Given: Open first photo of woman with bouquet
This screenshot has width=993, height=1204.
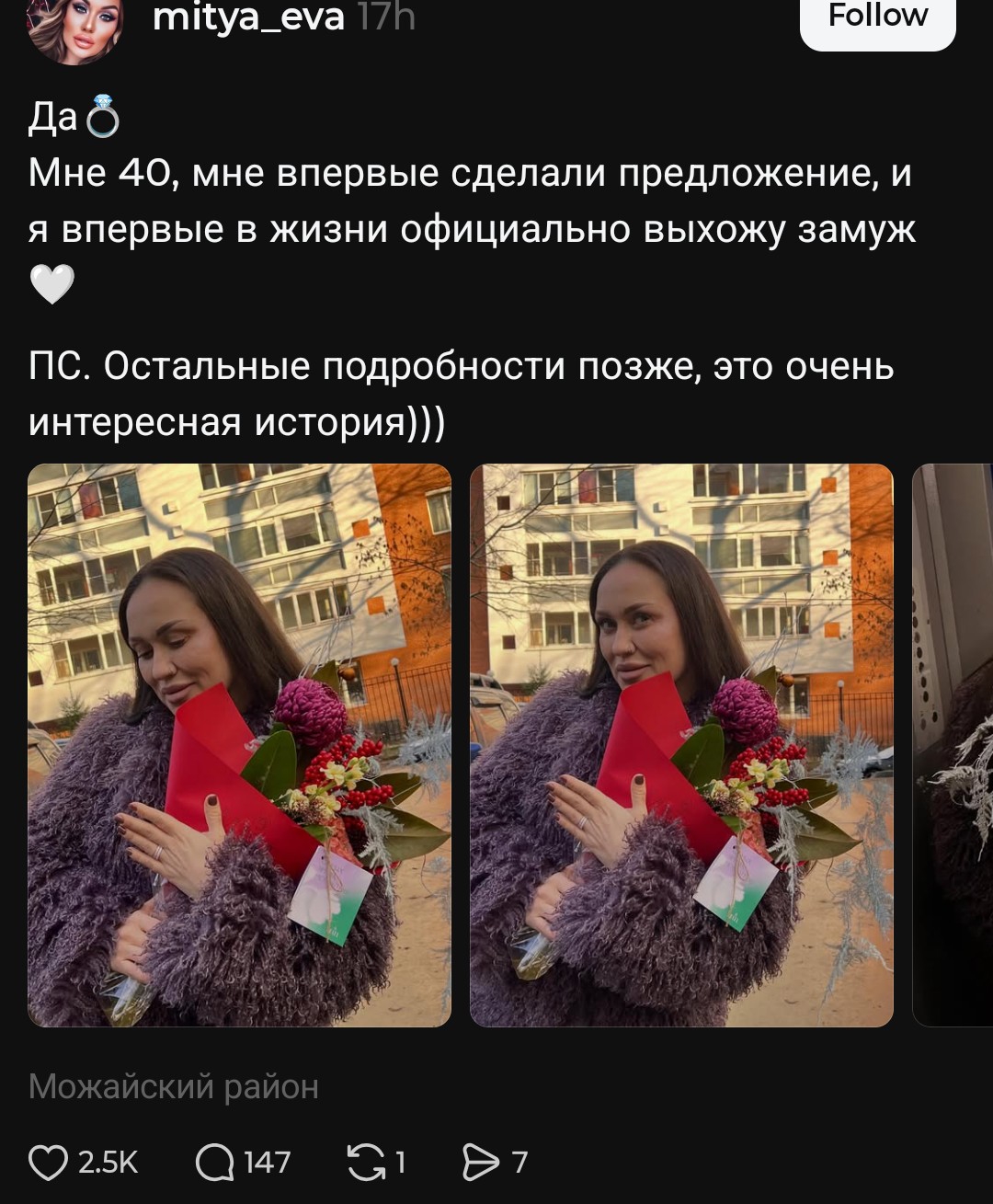Looking at the screenshot, I should click(x=239, y=745).
